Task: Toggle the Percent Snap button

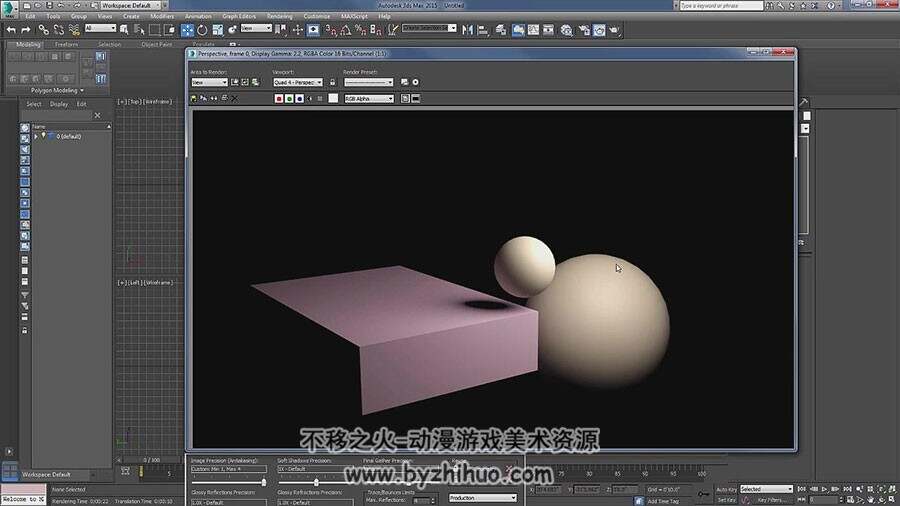Action: (360, 30)
